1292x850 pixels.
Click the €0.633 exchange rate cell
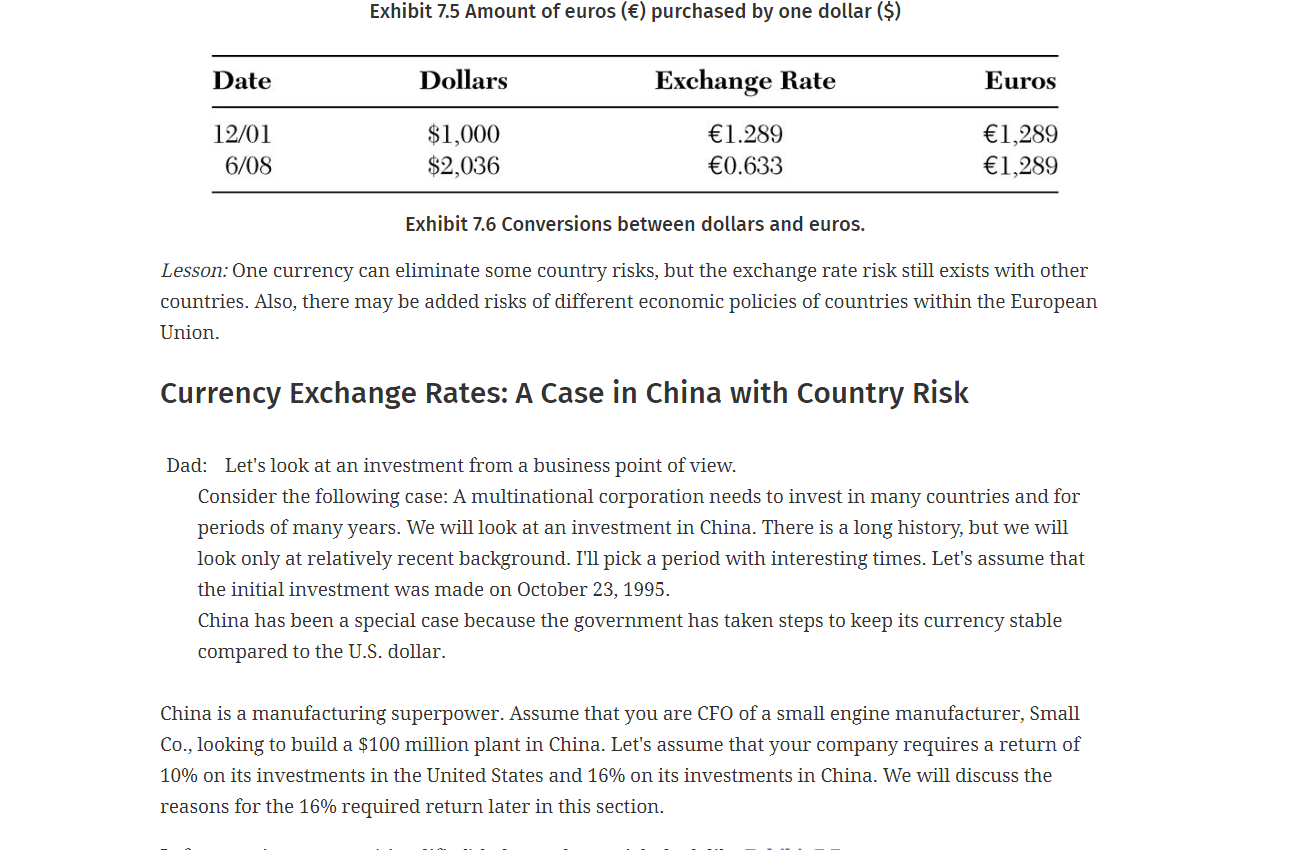(x=745, y=166)
